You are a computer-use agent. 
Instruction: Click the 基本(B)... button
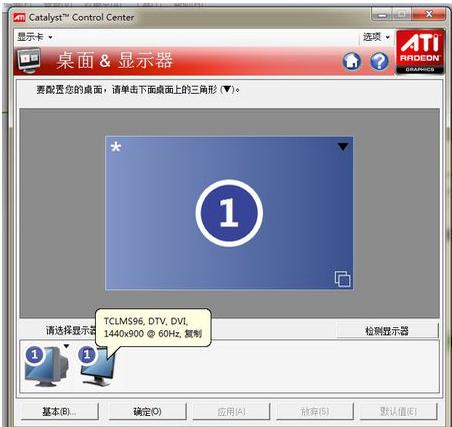[x=60, y=412]
